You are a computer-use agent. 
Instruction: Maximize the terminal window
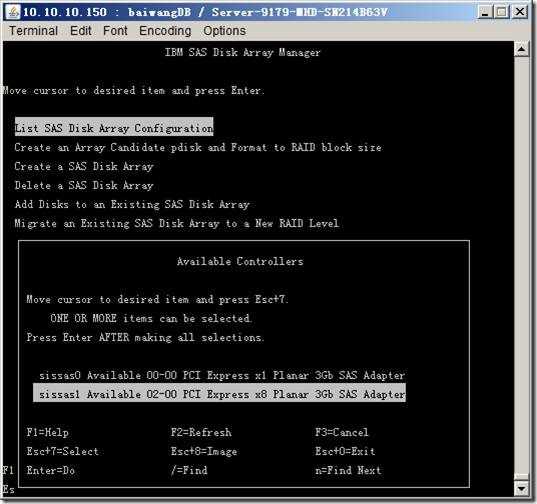click(502, 12)
